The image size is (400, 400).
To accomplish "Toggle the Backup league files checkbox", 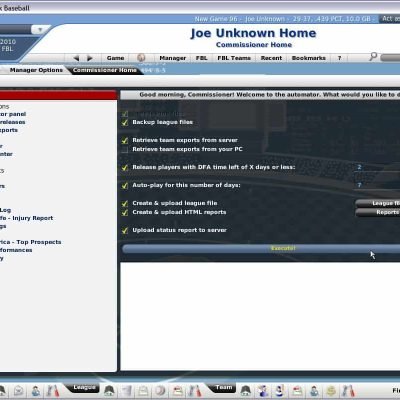I will tap(125, 122).
